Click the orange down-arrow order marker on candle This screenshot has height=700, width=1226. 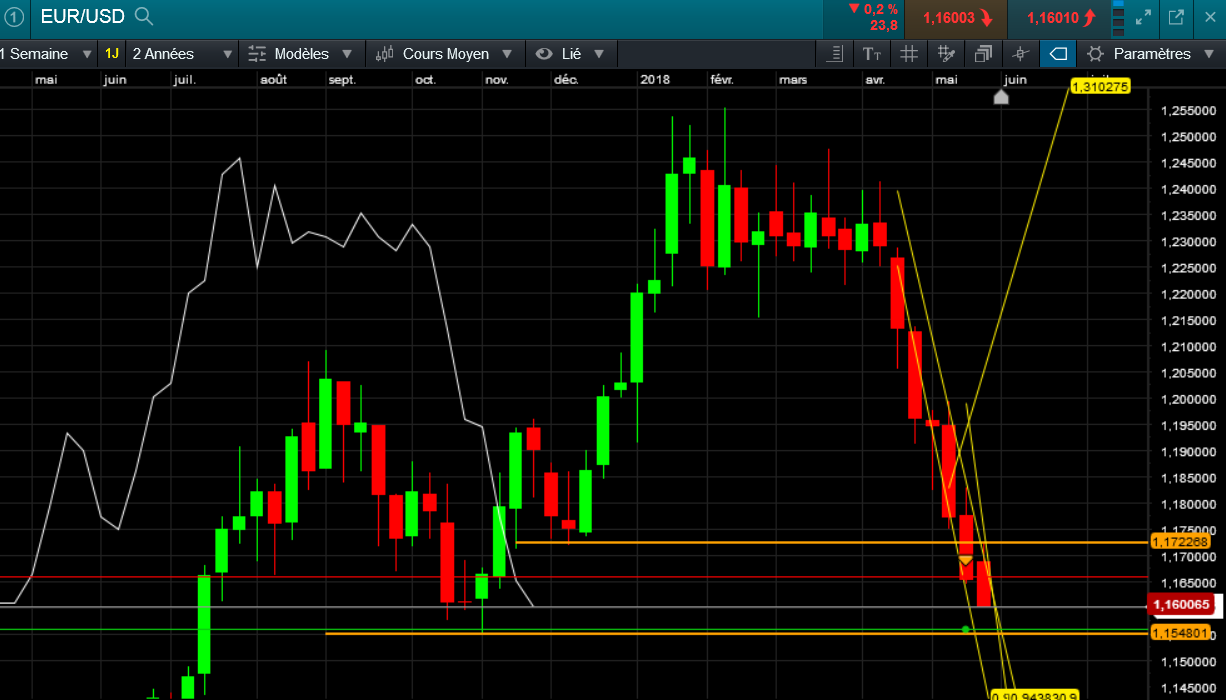pos(965,561)
